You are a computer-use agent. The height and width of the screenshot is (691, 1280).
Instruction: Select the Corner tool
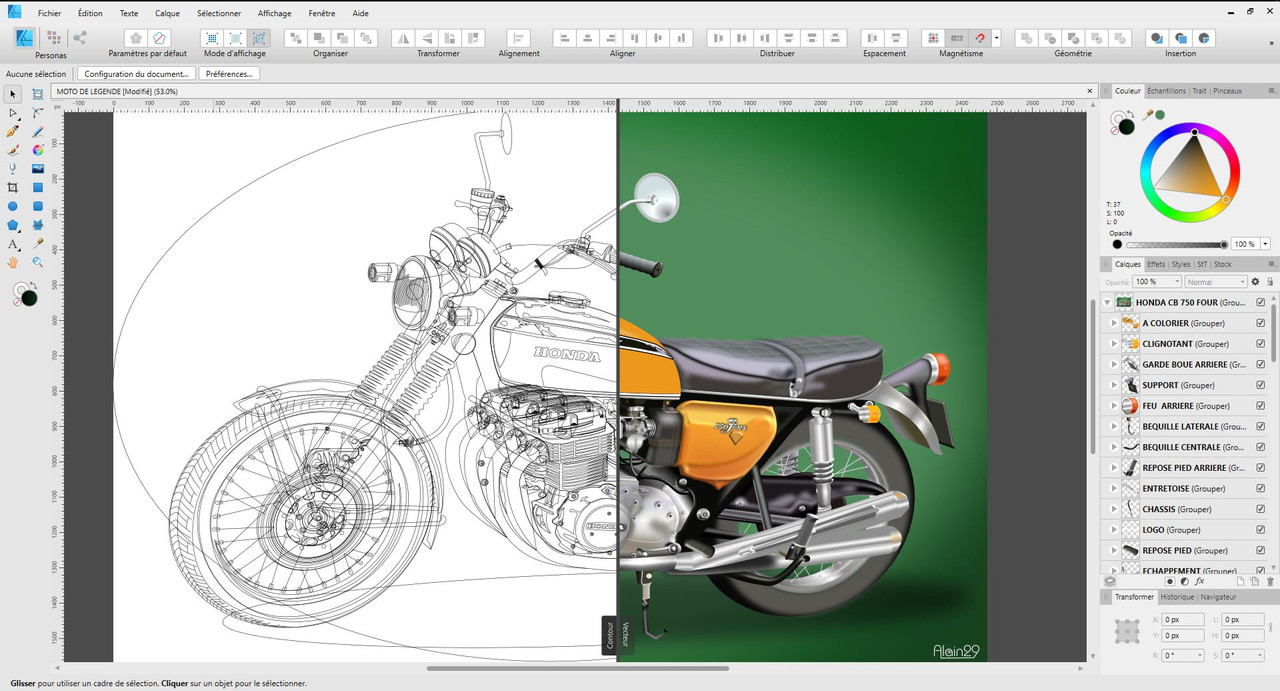click(x=38, y=113)
